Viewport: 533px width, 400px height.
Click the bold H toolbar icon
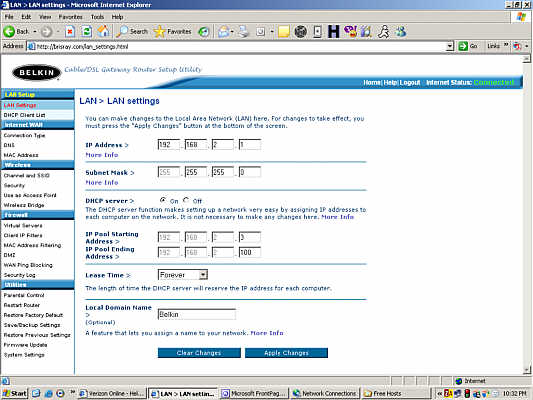(x=333, y=32)
